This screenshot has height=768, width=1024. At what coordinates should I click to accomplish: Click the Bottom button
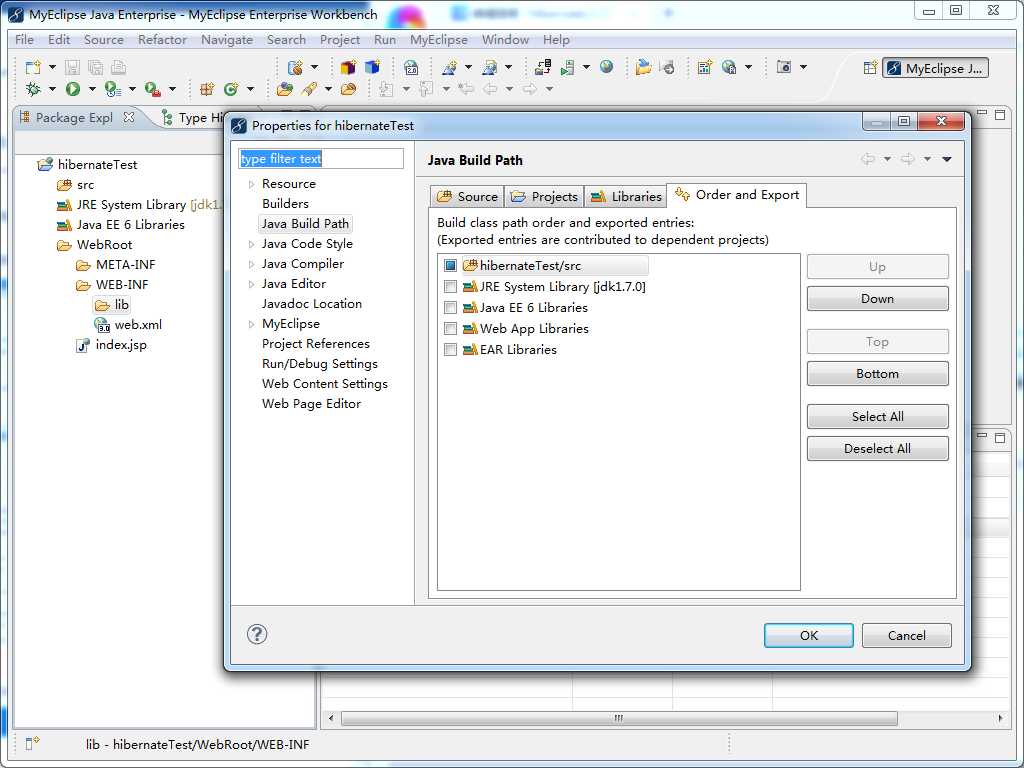coord(877,374)
